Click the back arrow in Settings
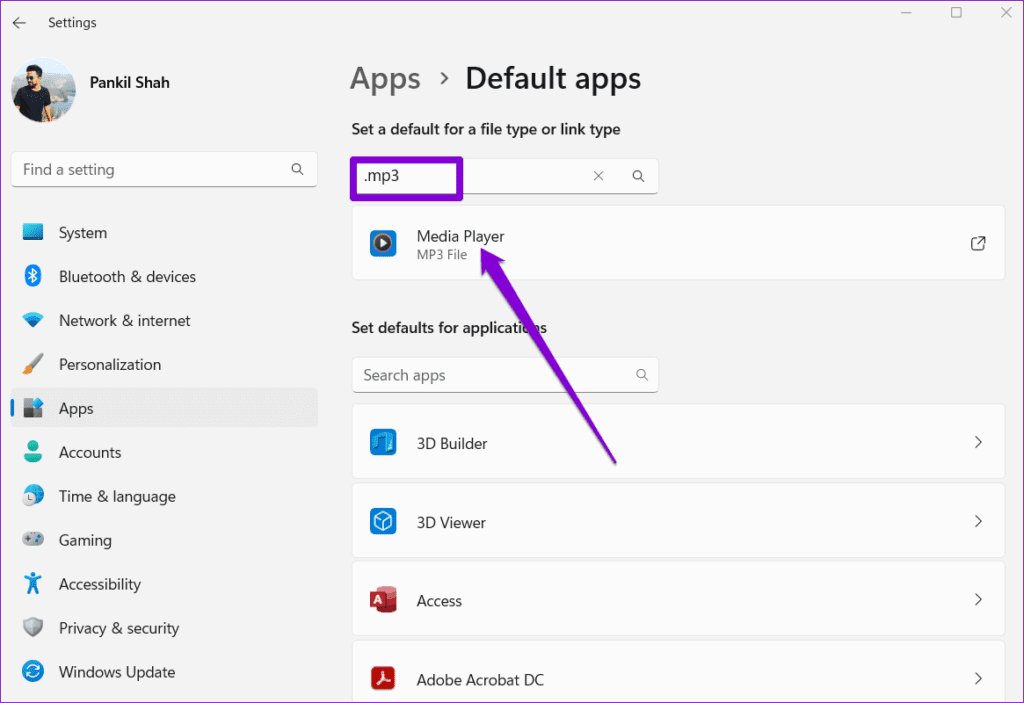This screenshot has width=1024, height=703. tap(19, 22)
